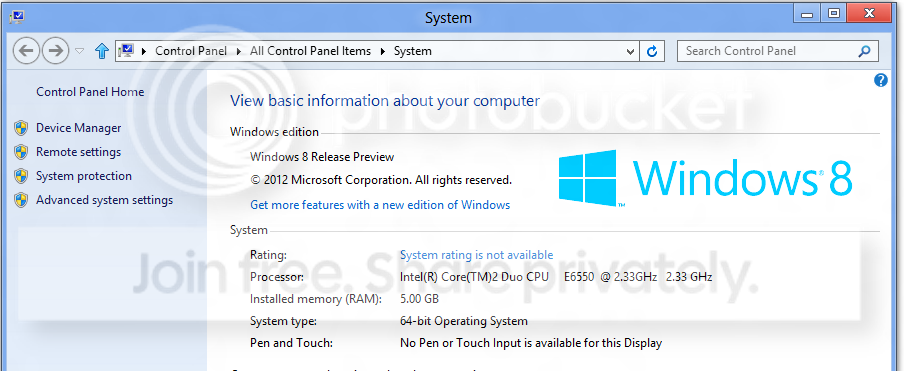The height and width of the screenshot is (371, 904).
Task: Minimize the System window
Action: click(x=807, y=14)
